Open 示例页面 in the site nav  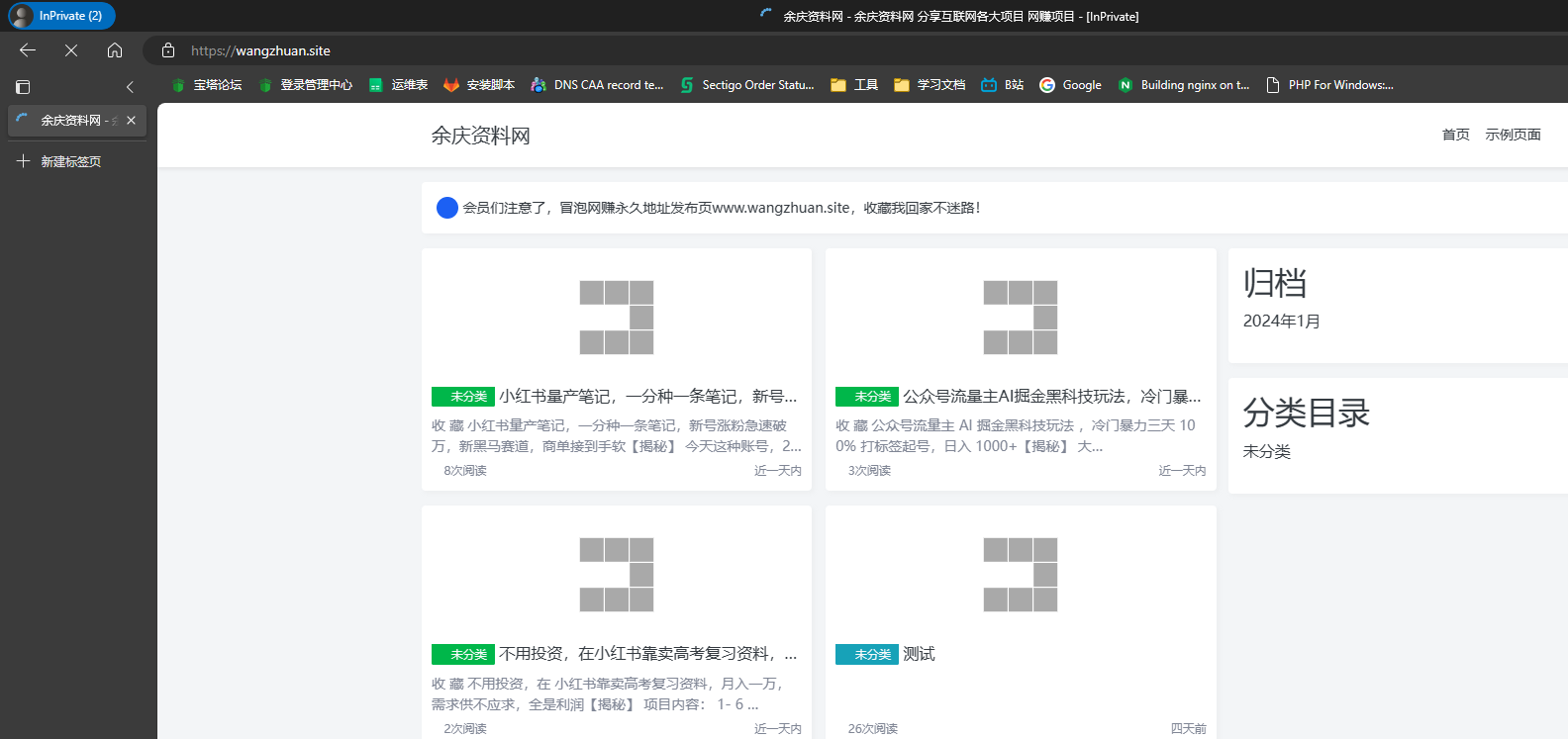pos(1513,135)
